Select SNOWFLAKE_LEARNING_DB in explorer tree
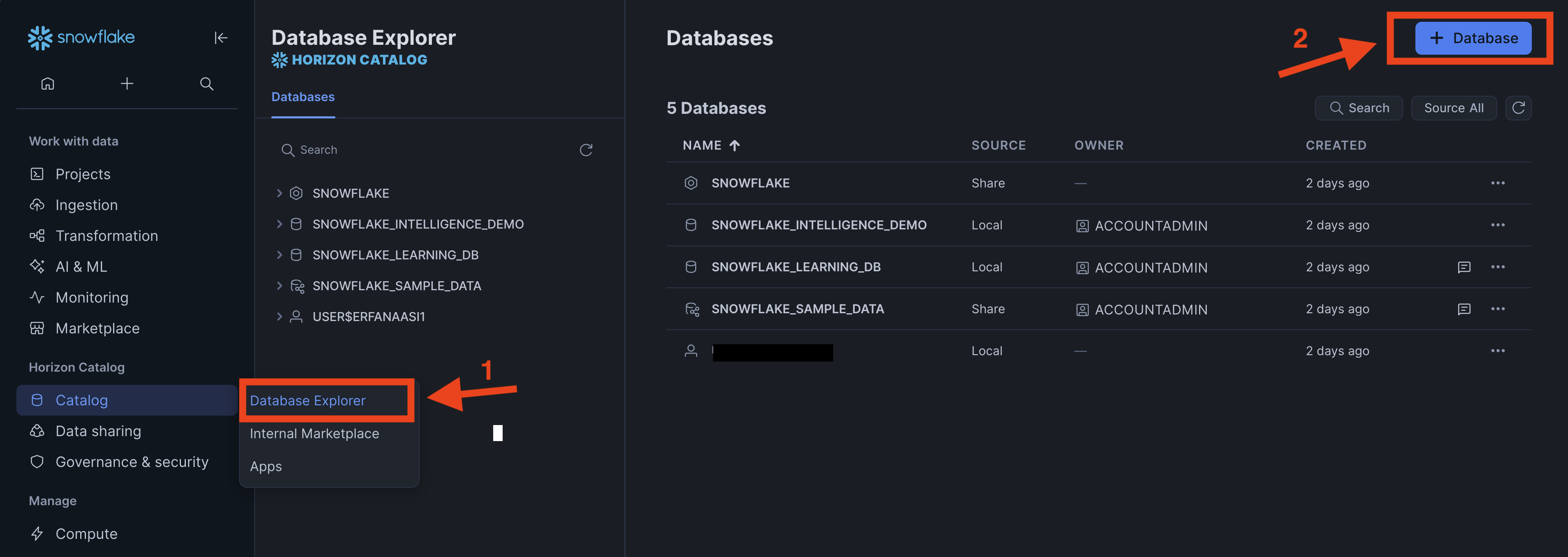Viewport: 1568px width, 557px height. point(396,255)
